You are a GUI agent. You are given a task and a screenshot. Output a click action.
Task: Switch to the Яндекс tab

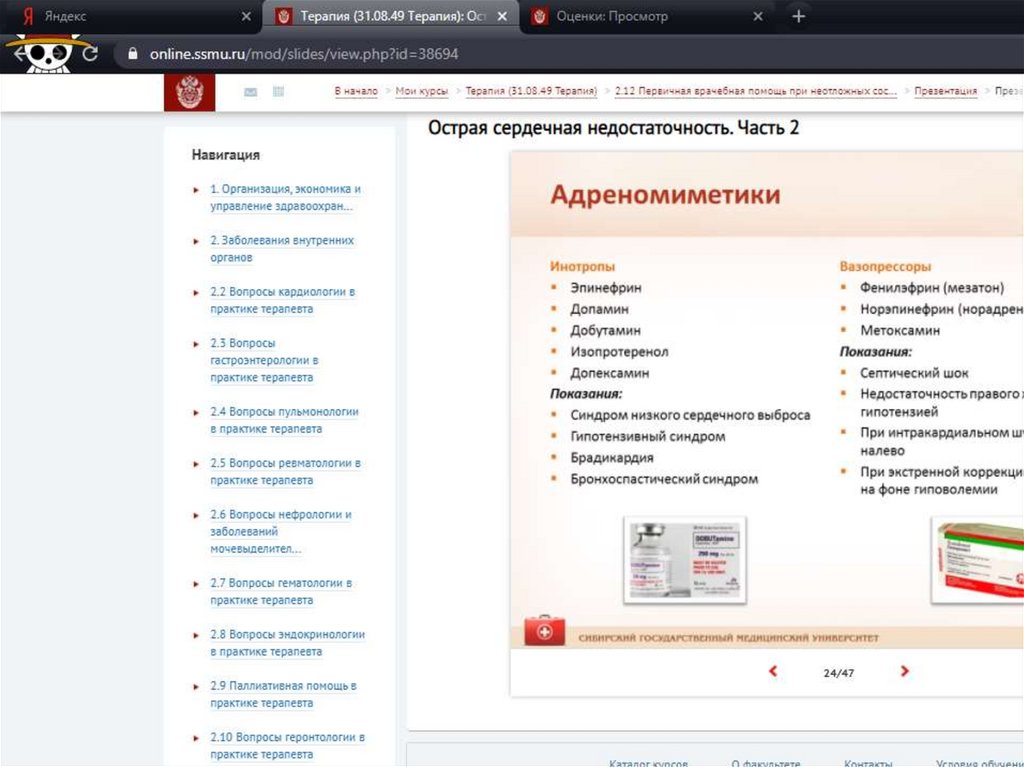point(131,16)
